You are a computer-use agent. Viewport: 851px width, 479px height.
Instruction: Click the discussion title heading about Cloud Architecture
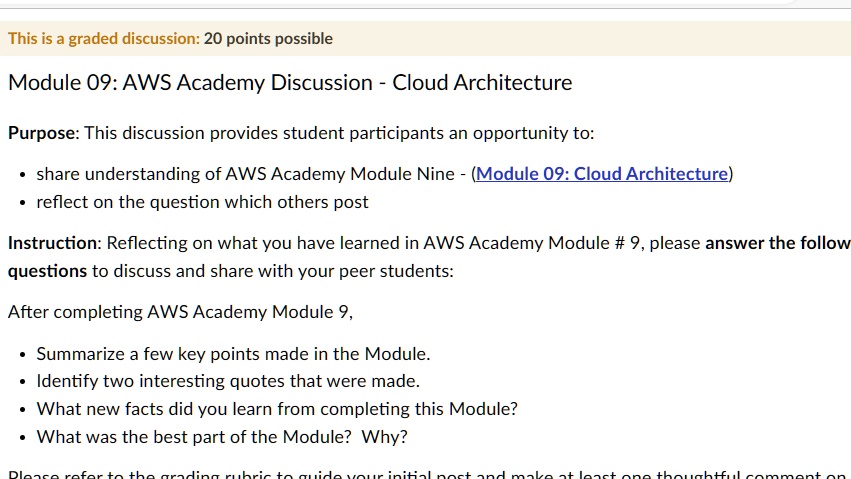pyautogui.click(x=290, y=82)
